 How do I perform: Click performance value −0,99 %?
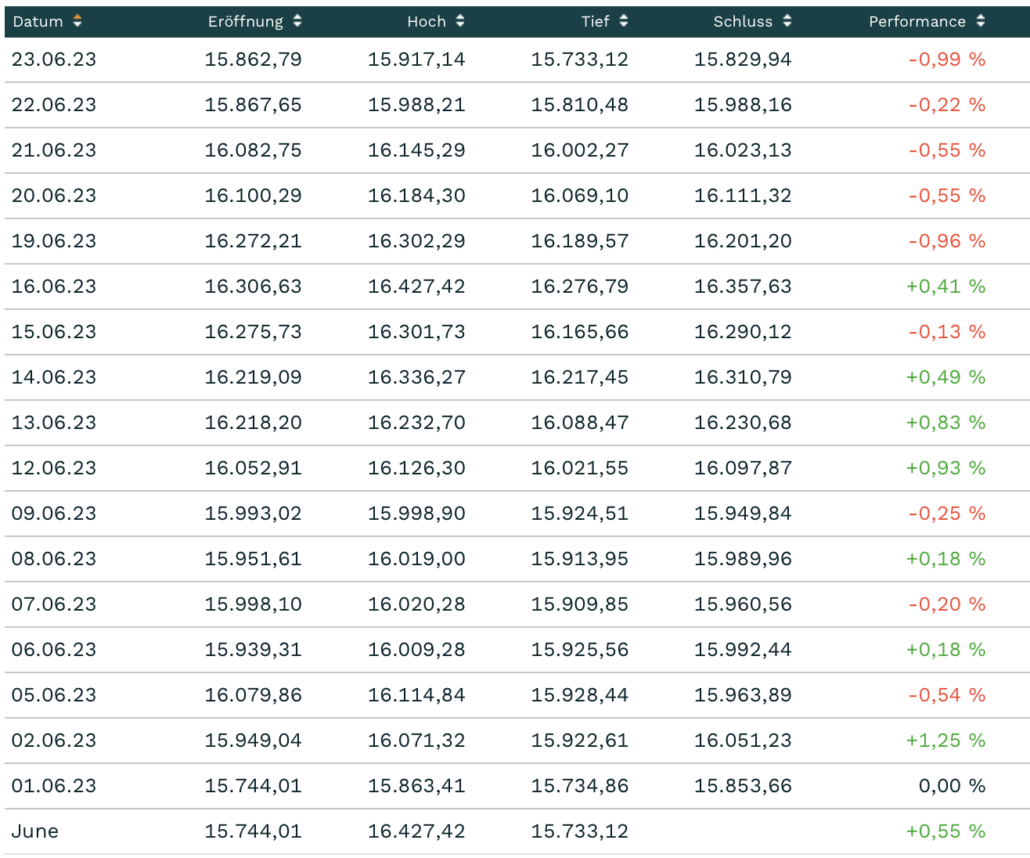coord(947,59)
